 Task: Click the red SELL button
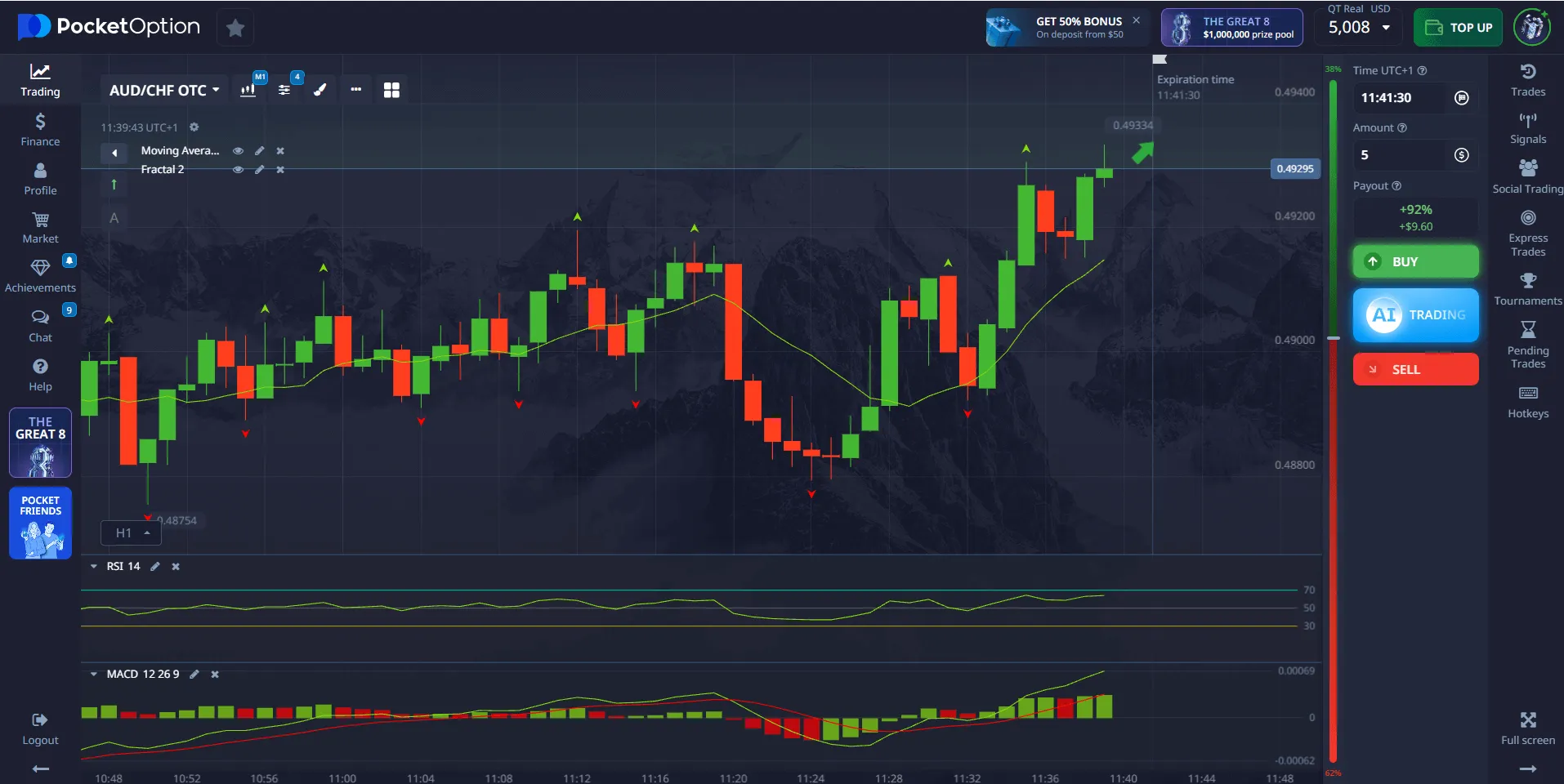pos(1415,369)
